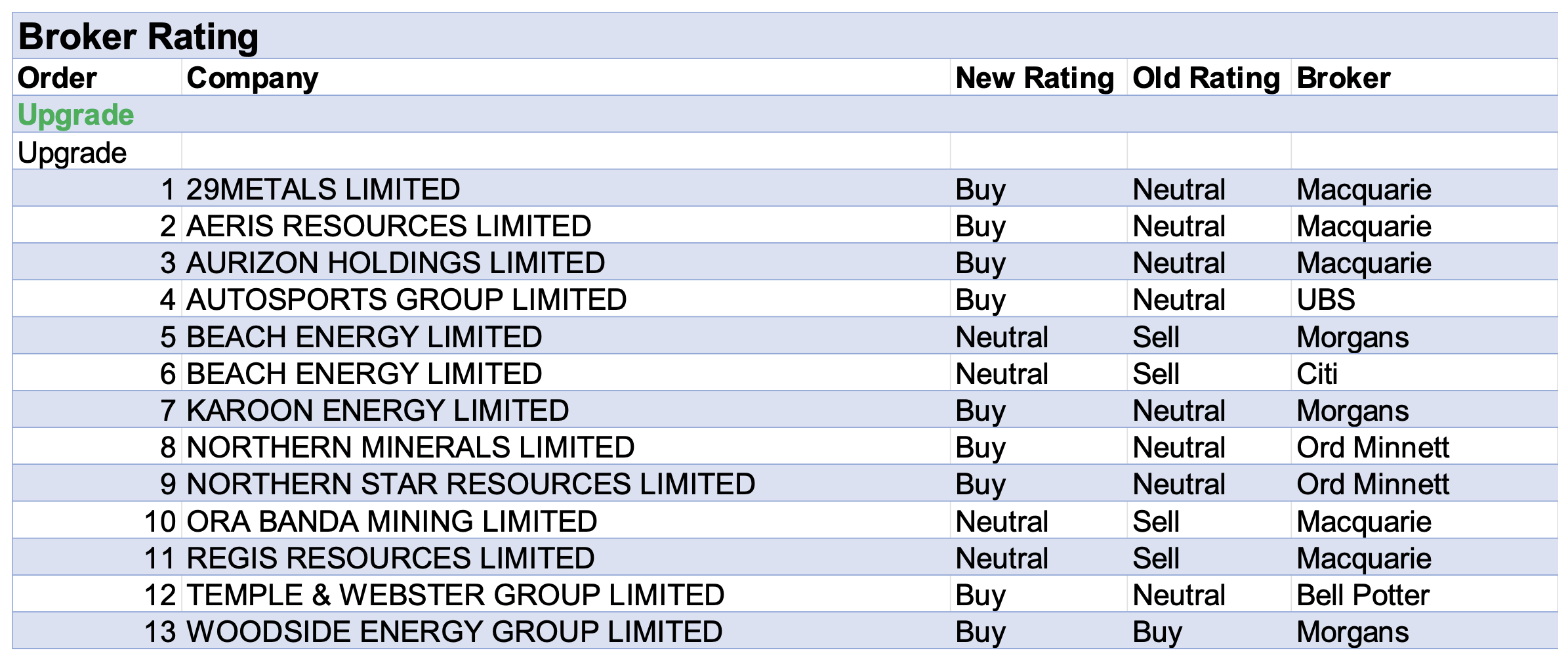Screen dimensions: 1568x663
Task: Click KAROON ENERGY LIMITED company cell
Action: coord(377,410)
